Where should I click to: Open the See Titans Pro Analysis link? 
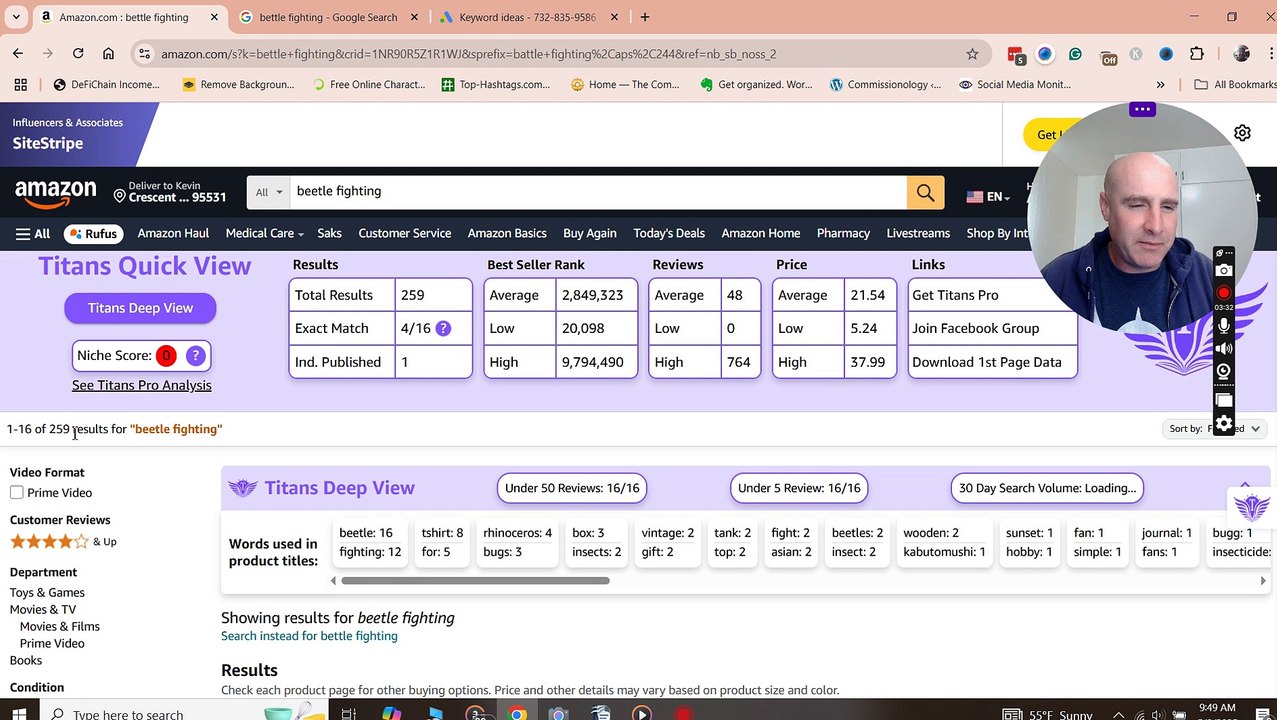(x=141, y=385)
